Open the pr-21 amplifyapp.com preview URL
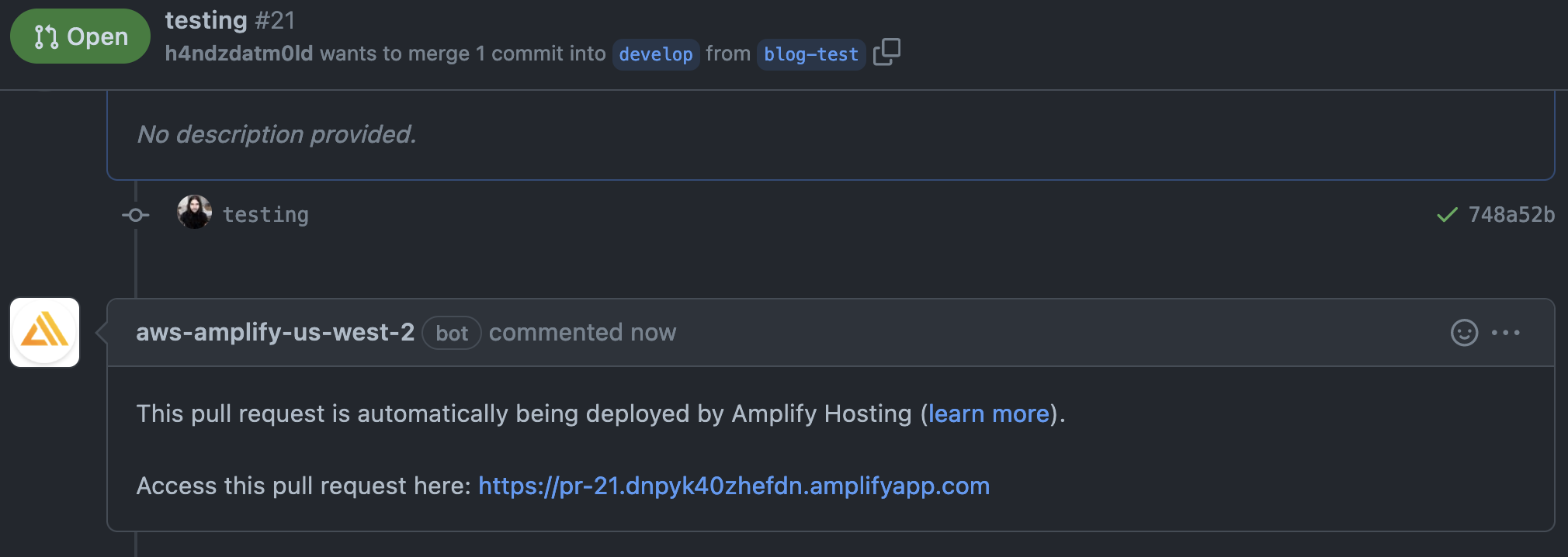Image resolution: width=1568 pixels, height=557 pixels. point(734,486)
